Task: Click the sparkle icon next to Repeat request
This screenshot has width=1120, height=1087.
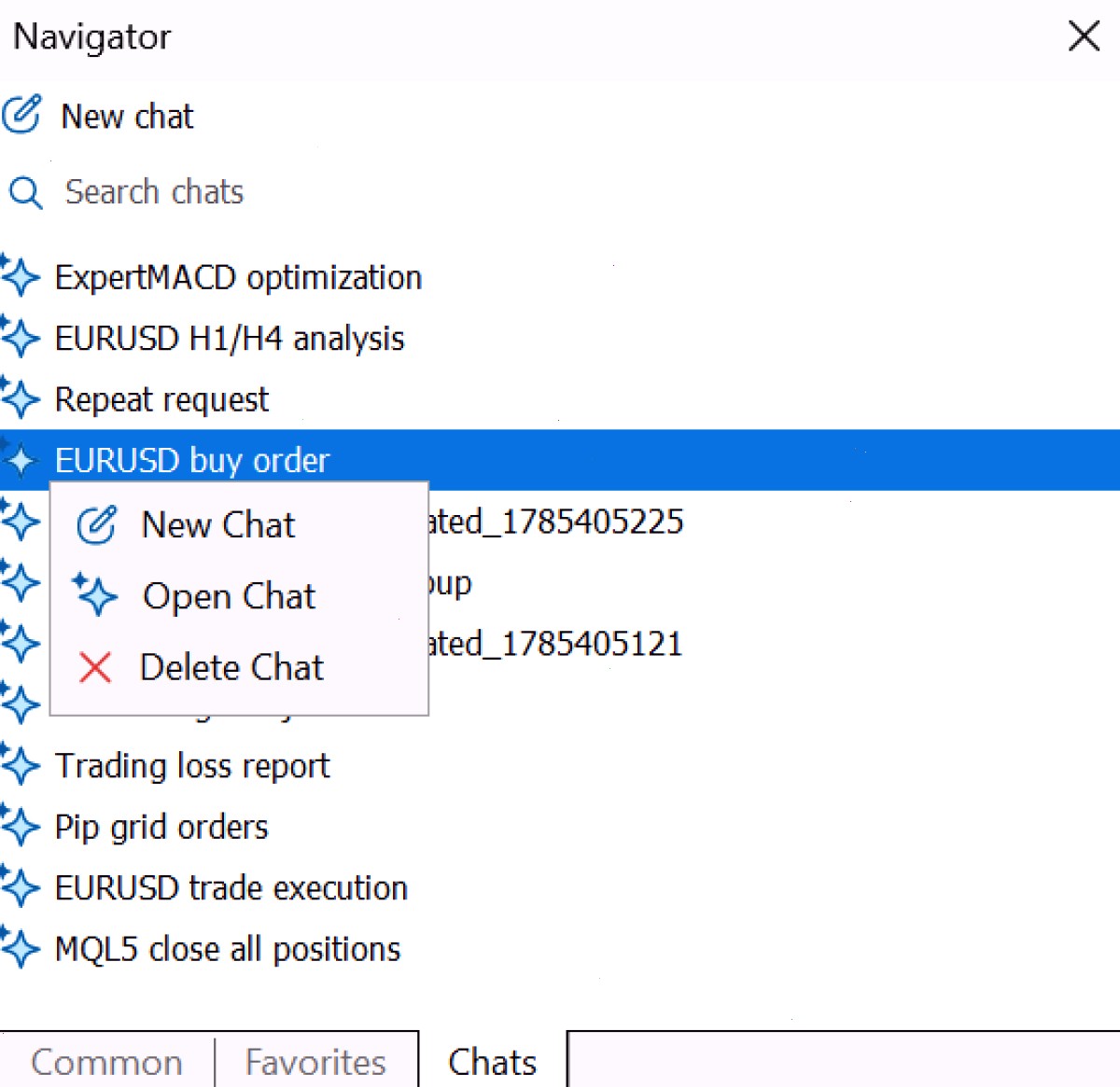Action: [x=20, y=398]
